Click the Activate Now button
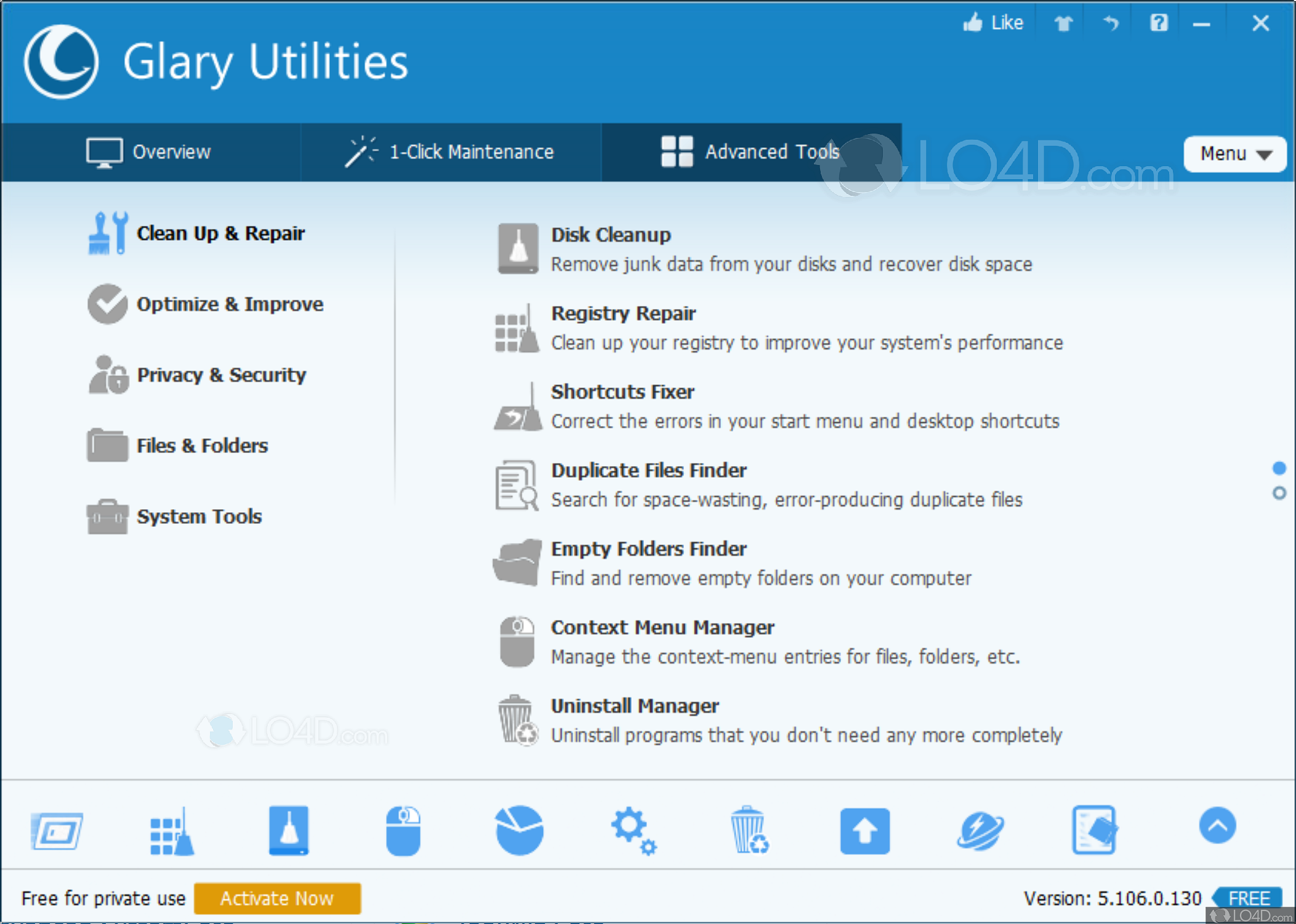This screenshot has height=924, width=1296. click(277, 898)
